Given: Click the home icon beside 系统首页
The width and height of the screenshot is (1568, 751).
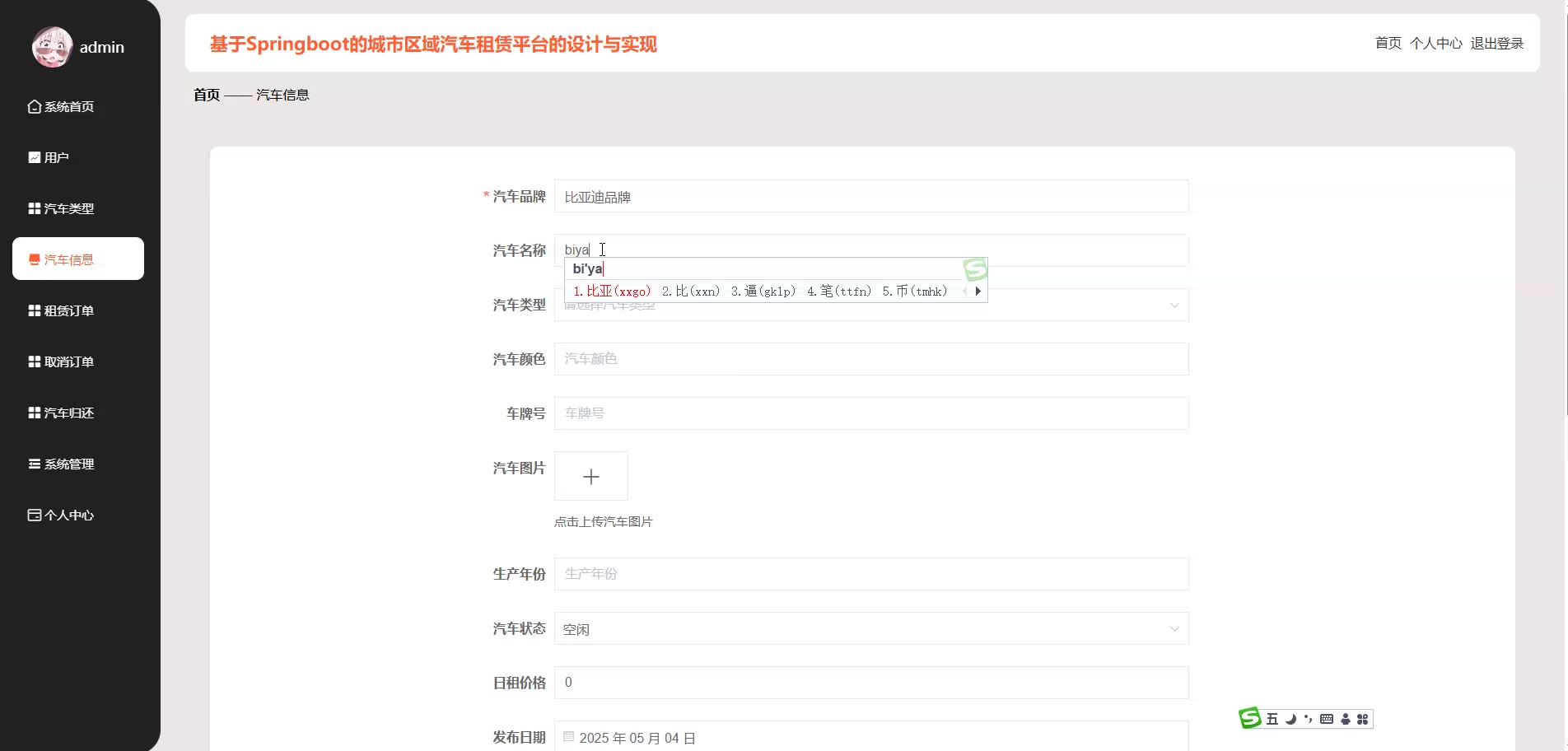Looking at the screenshot, I should click(35, 106).
